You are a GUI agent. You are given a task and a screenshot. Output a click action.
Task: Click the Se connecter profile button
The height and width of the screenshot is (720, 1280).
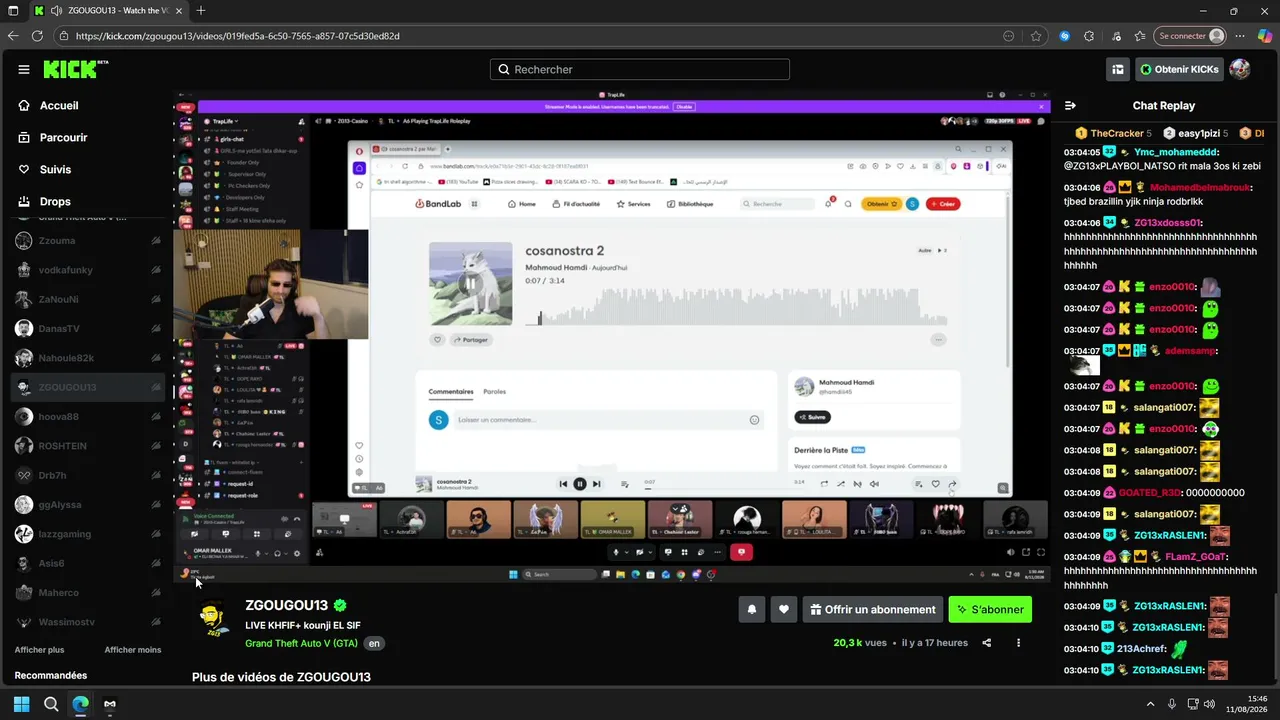[x=1190, y=36]
